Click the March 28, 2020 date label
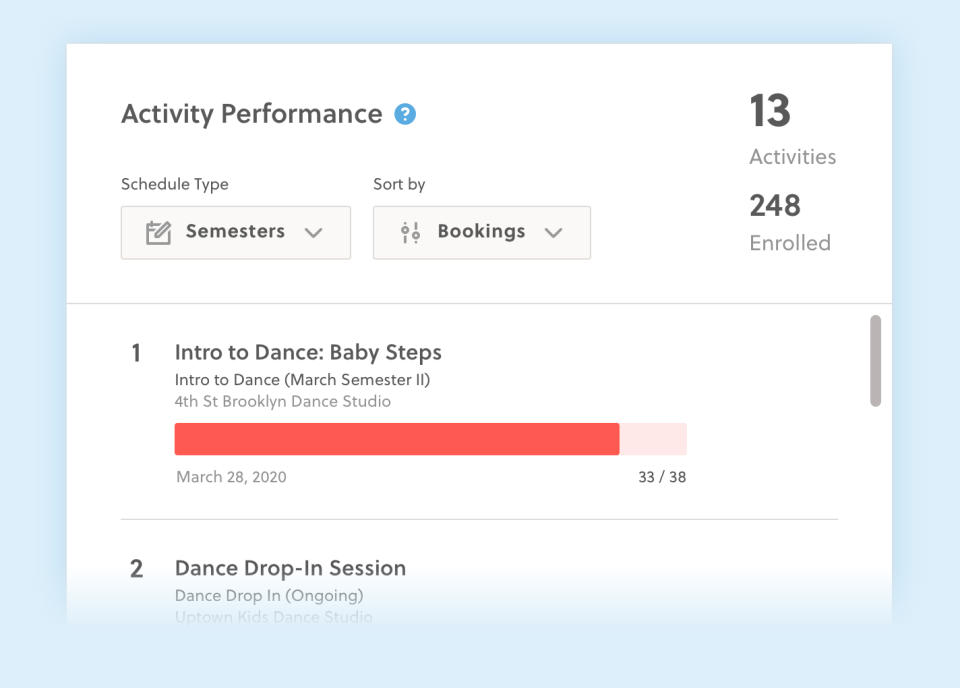 tap(231, 477)
